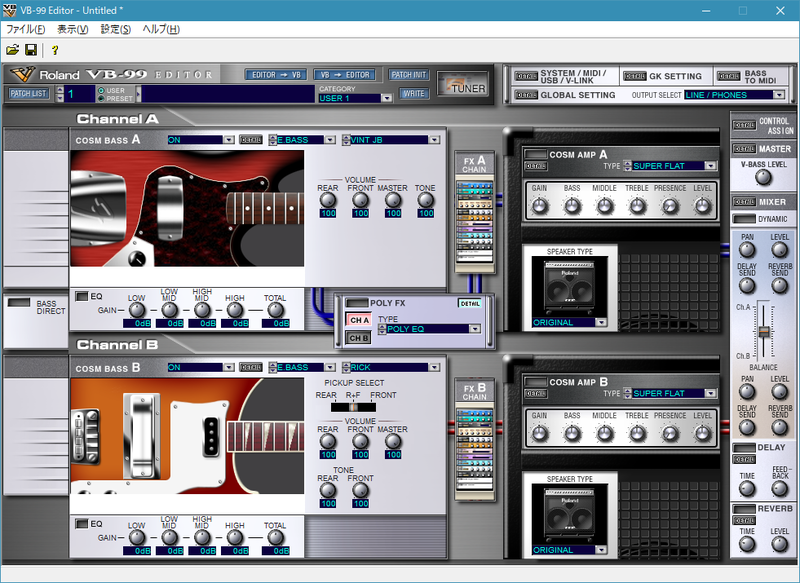Viewport: 800px width, 583px height.
Task: Toggle COSM AMP B power switch
Action: [x=536, y=382]
